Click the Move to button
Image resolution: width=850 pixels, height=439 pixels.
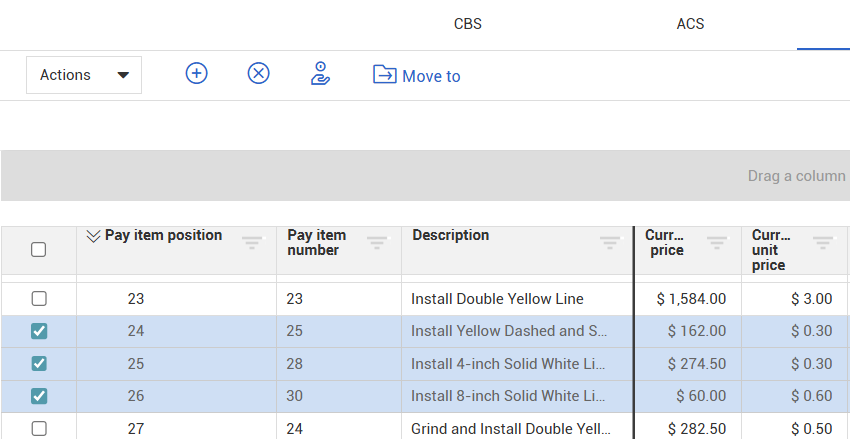pyautogui.click(x=417, y=76)
